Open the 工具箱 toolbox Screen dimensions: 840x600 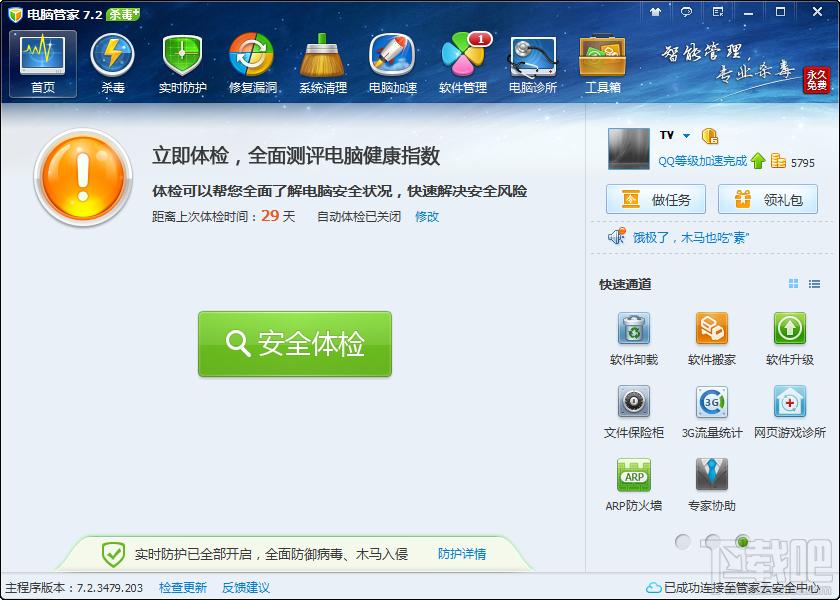tap(603, 64)
